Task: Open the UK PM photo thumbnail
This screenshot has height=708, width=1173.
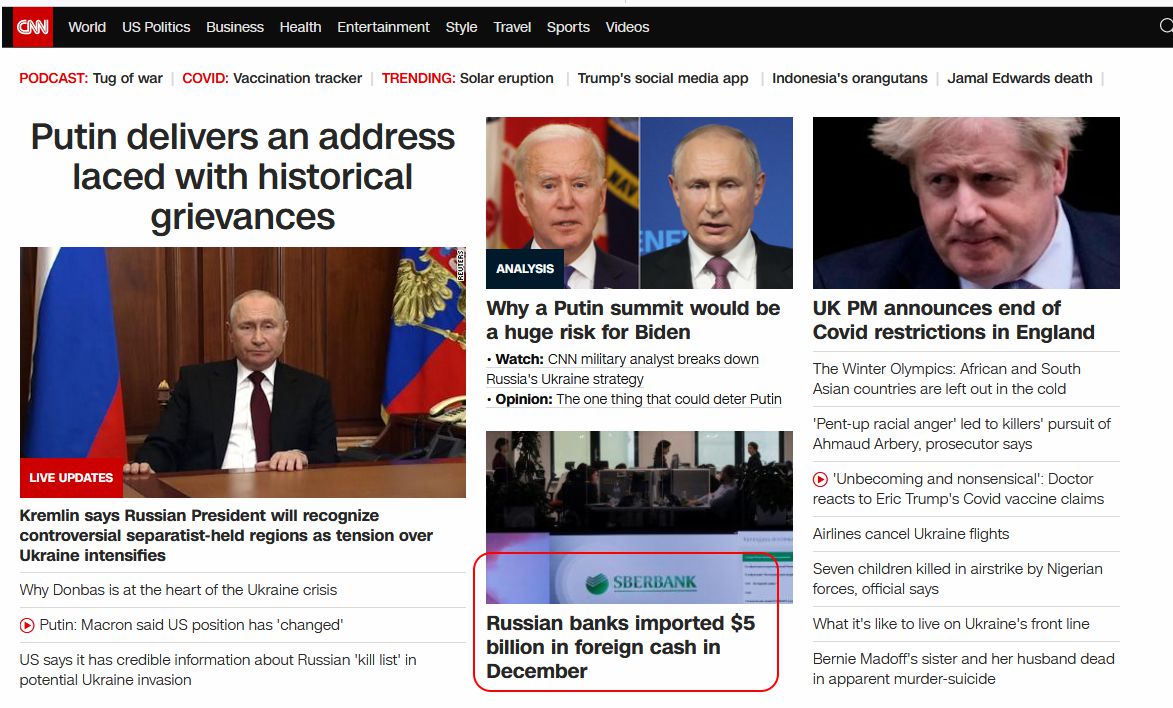Action: [966, 203]
